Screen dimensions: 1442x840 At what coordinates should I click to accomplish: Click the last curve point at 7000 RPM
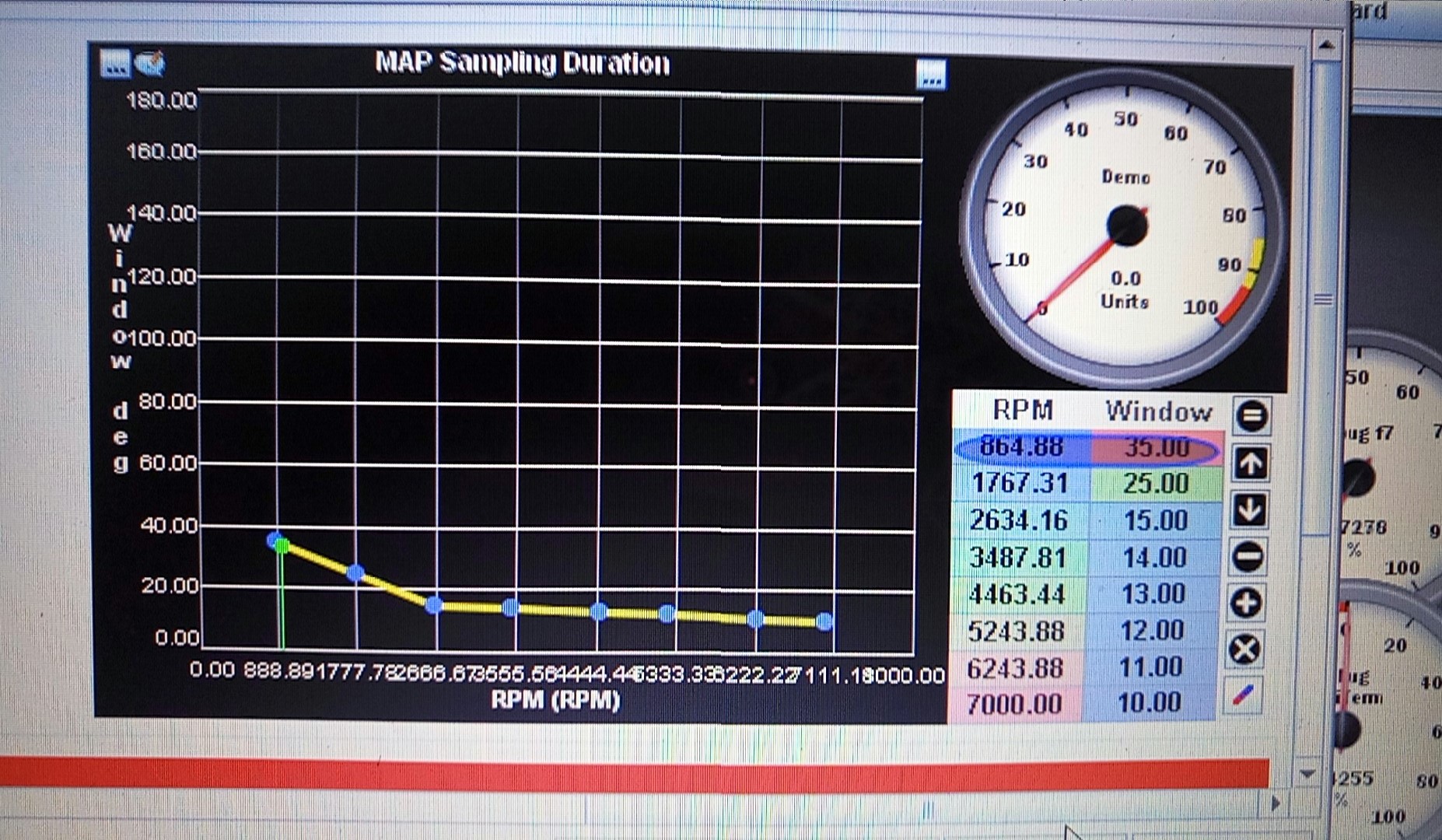(824, 621)
